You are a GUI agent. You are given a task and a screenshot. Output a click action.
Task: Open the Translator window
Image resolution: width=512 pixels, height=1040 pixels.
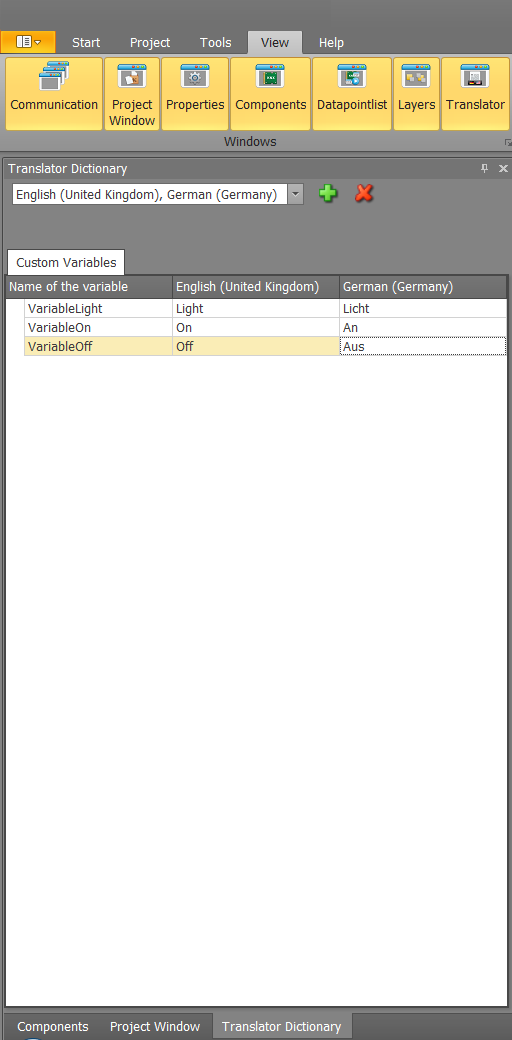point(475,94)
